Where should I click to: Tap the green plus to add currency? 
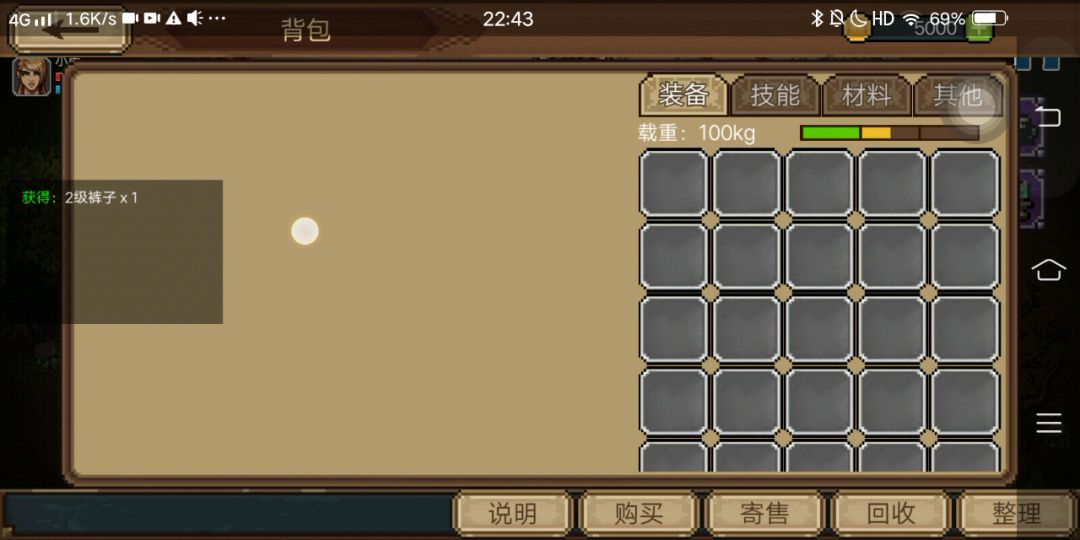[x=979, y=29]
